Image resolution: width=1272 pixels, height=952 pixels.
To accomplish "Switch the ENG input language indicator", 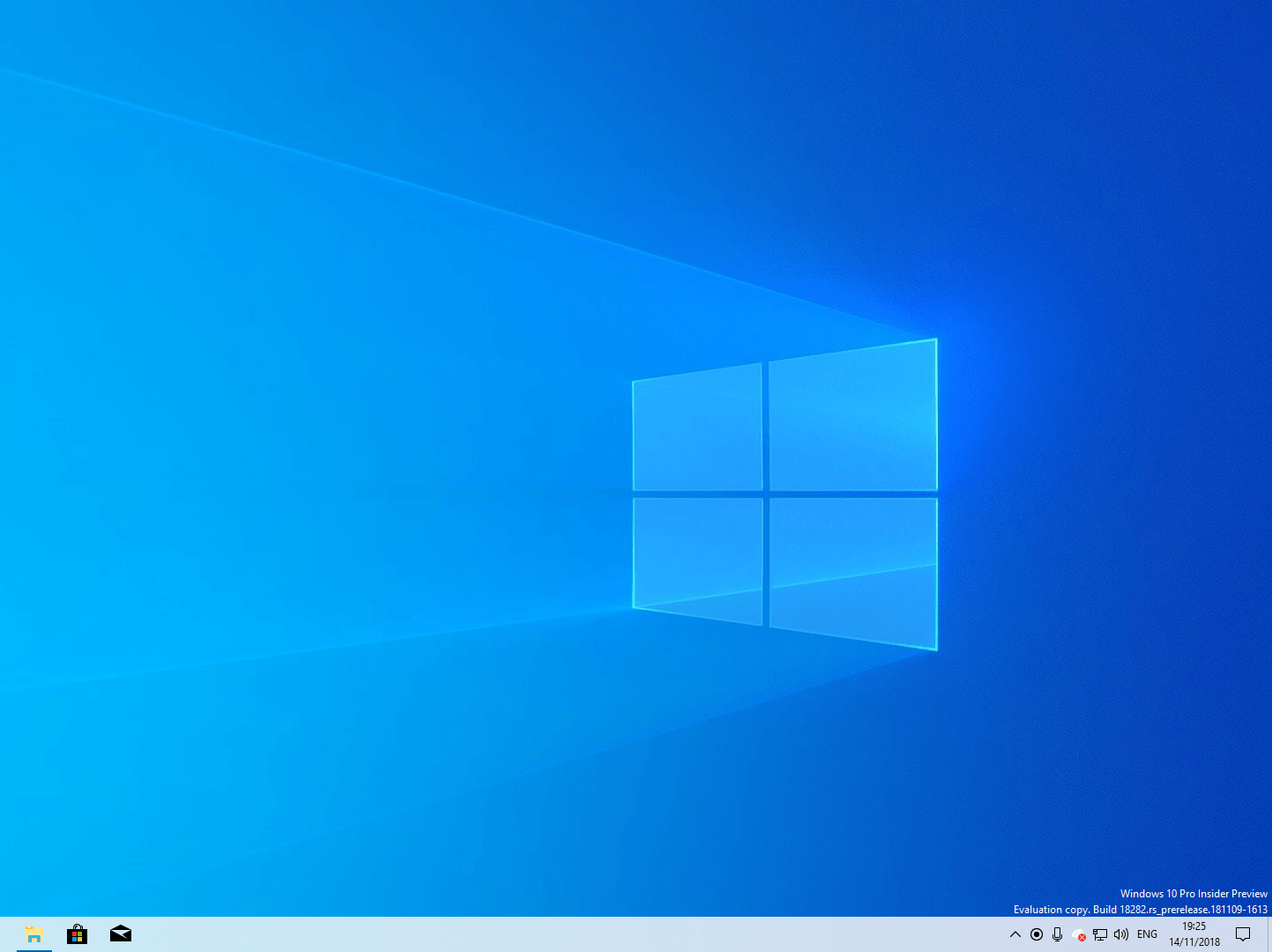I will (1147, 934).
